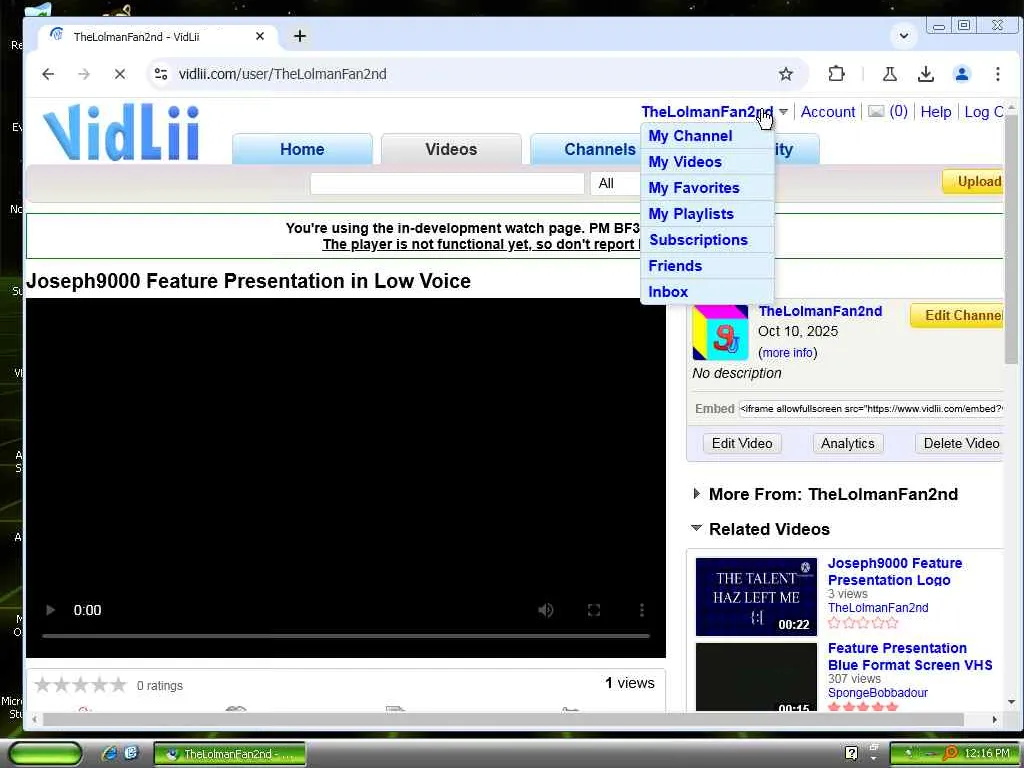Switch to the Videos tab
The image size is (1024, 768).
(451, 149)
